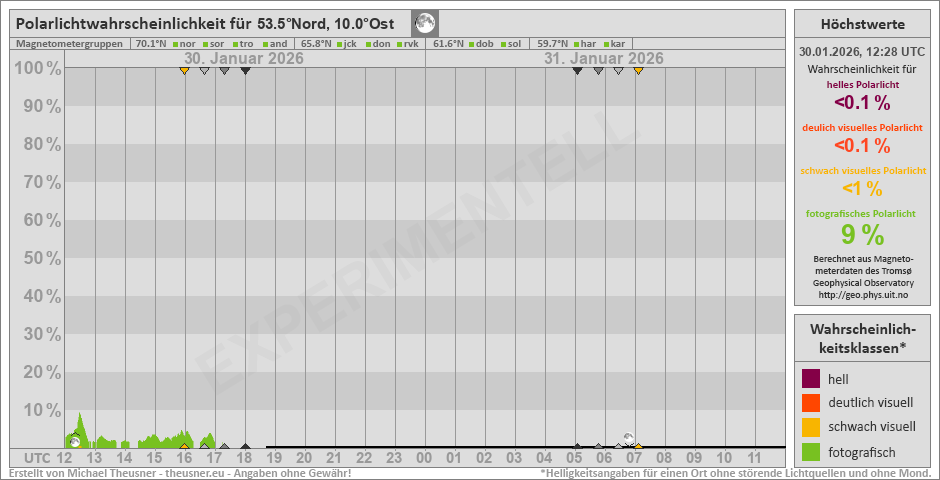Click the moon phase icon in the title bar

(425, 23)
